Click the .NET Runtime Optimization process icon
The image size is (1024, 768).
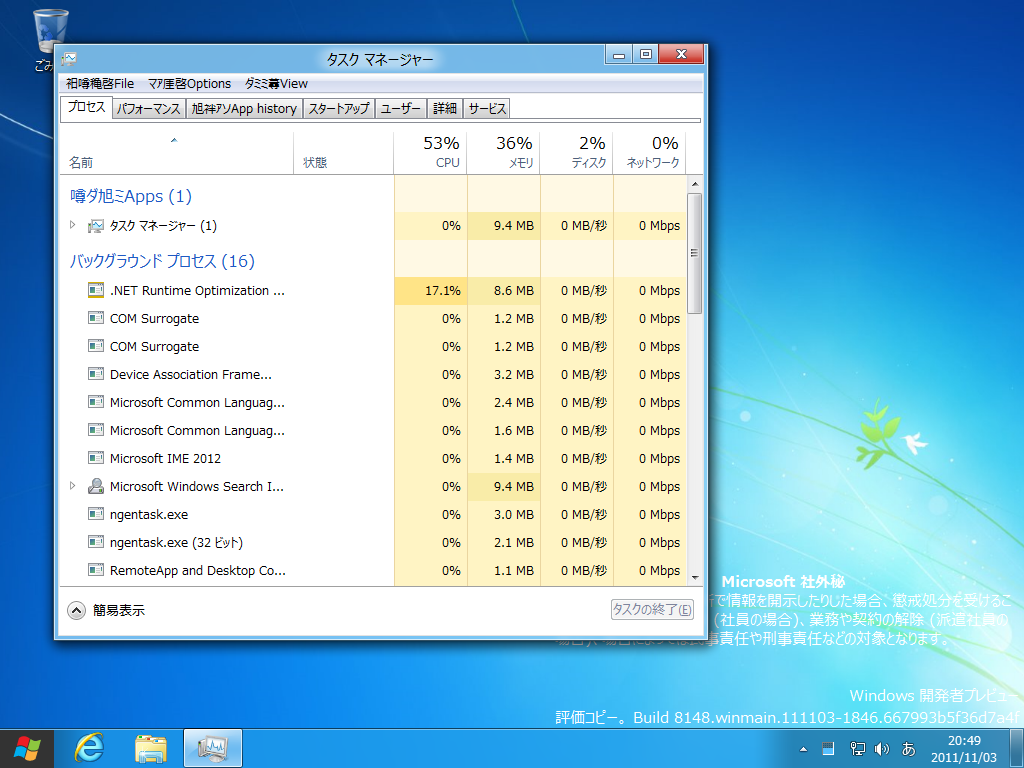coord(96,291)
